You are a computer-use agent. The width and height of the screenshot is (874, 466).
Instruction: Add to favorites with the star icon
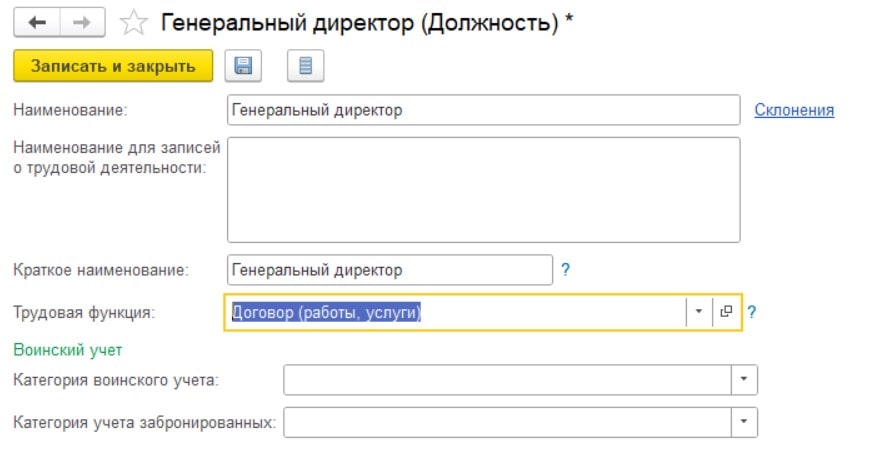[x=134, y=23]
